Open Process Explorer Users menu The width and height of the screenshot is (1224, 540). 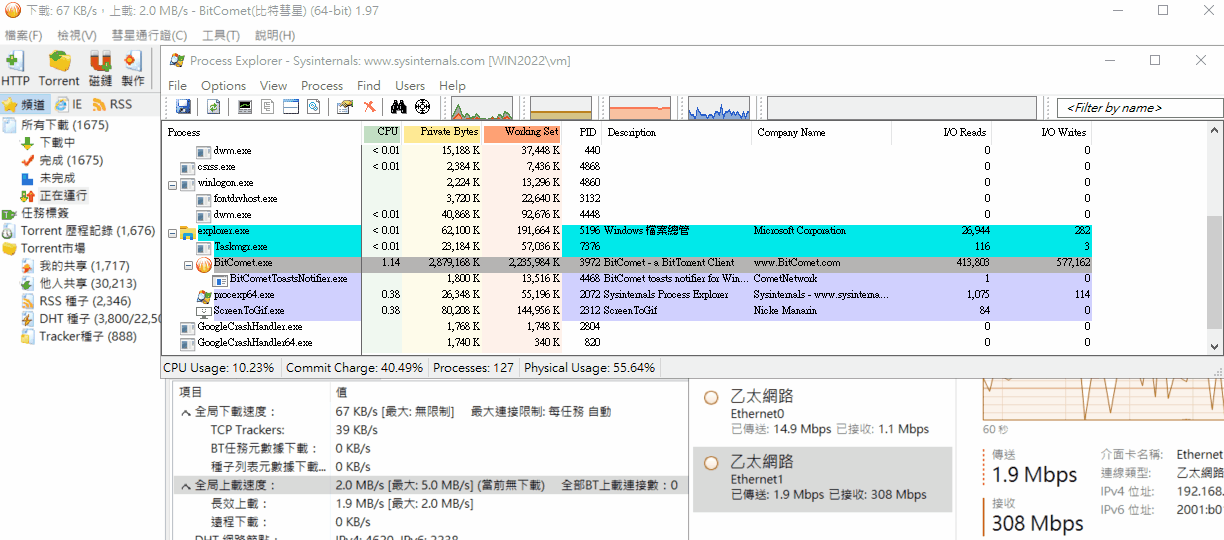[410, 85]
